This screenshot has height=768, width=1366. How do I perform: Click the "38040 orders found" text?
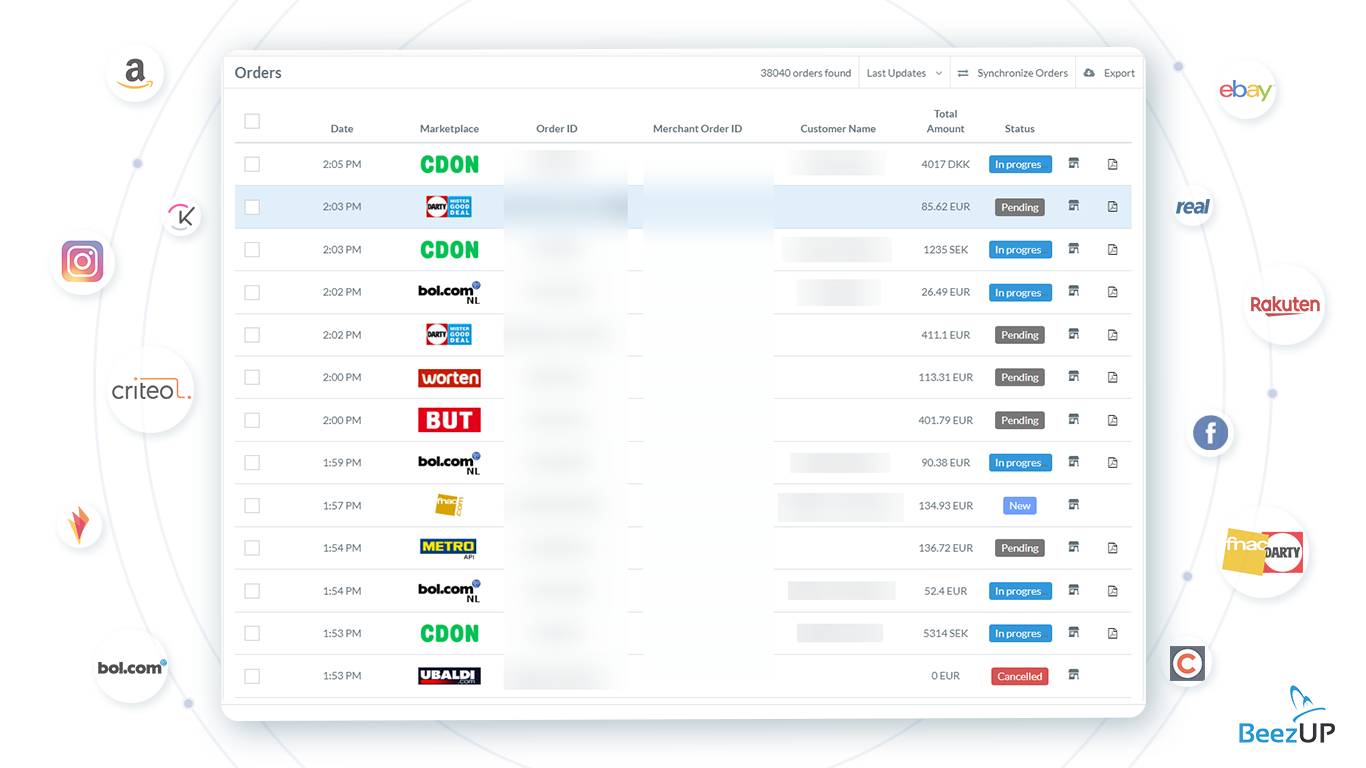(806, 73)
